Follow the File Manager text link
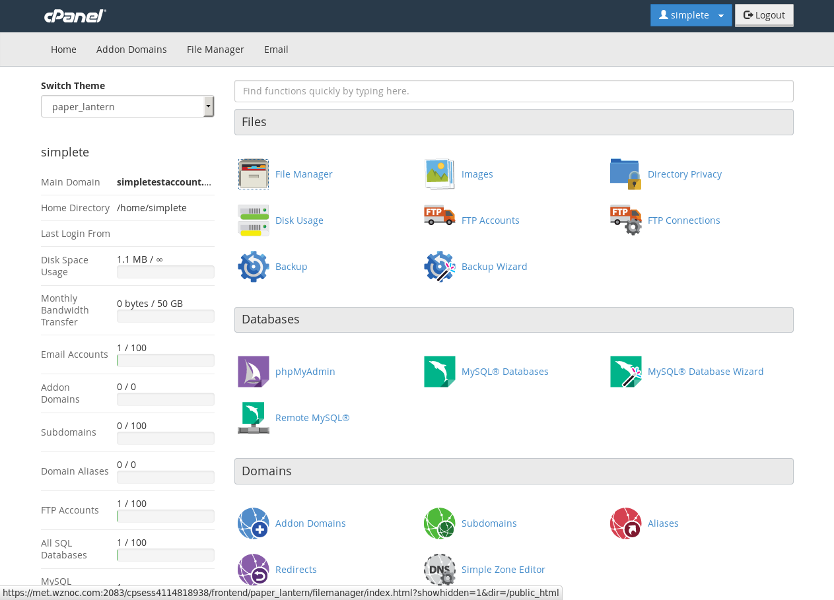 [304, 174]
